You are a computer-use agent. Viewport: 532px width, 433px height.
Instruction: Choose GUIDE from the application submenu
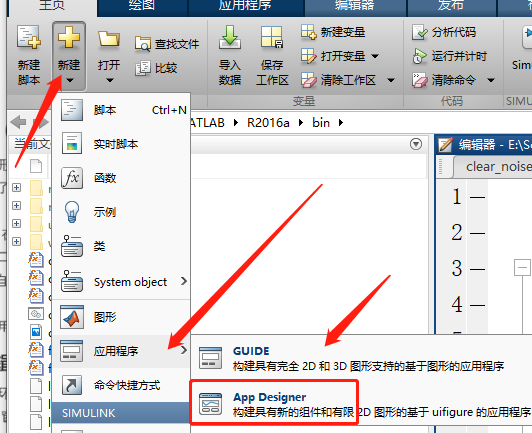(x=360, y=358)
